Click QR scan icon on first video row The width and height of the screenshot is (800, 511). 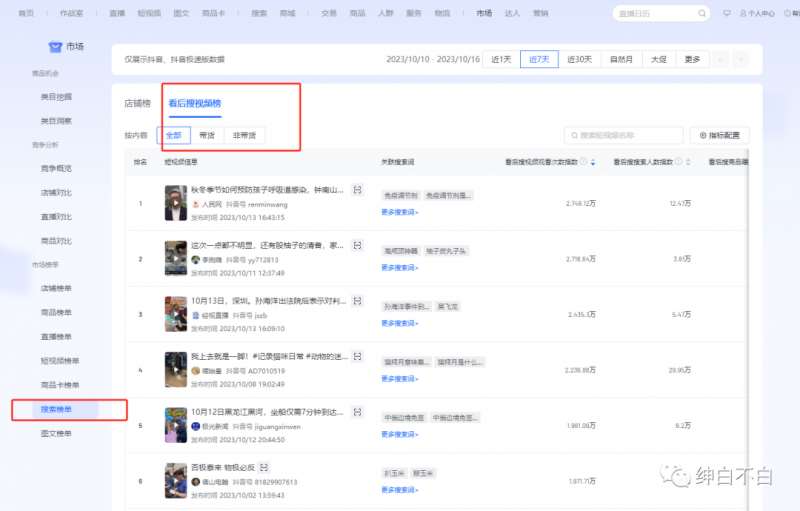(x=357, y=189)
